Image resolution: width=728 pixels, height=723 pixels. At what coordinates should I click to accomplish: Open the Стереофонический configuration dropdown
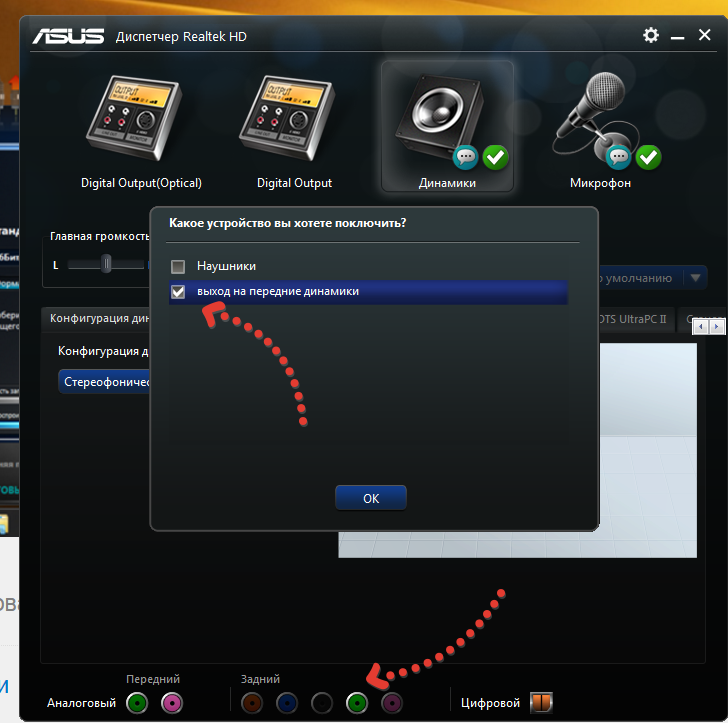(105, 382)
